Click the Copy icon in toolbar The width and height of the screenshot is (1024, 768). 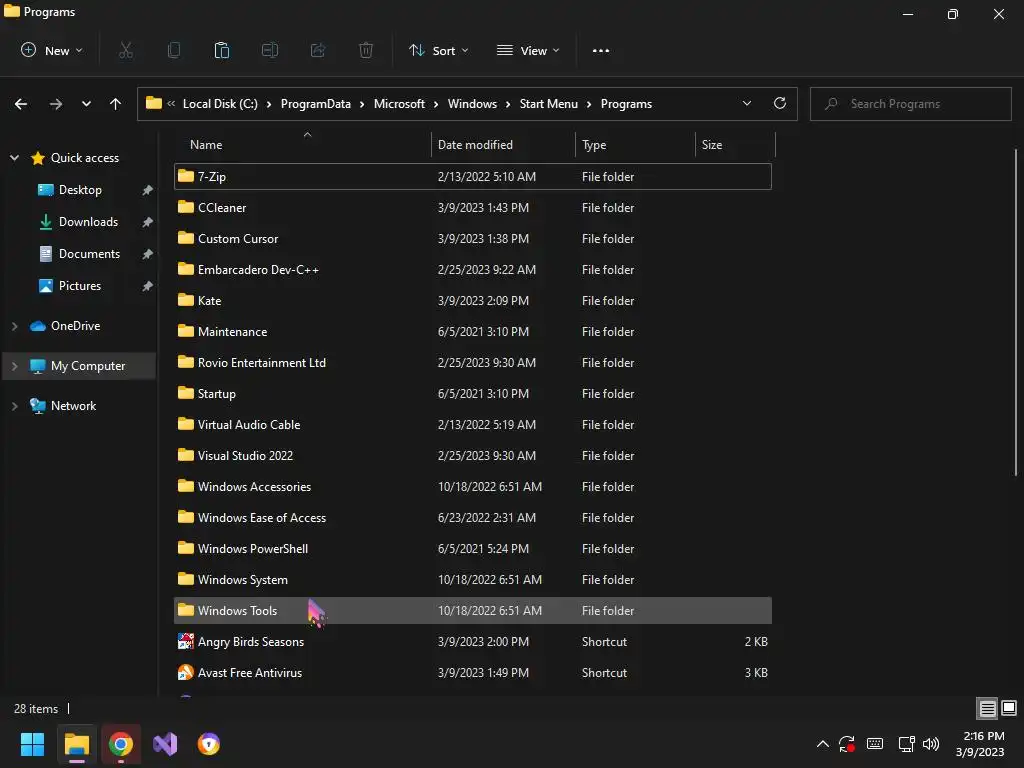(x=174, y=50)
